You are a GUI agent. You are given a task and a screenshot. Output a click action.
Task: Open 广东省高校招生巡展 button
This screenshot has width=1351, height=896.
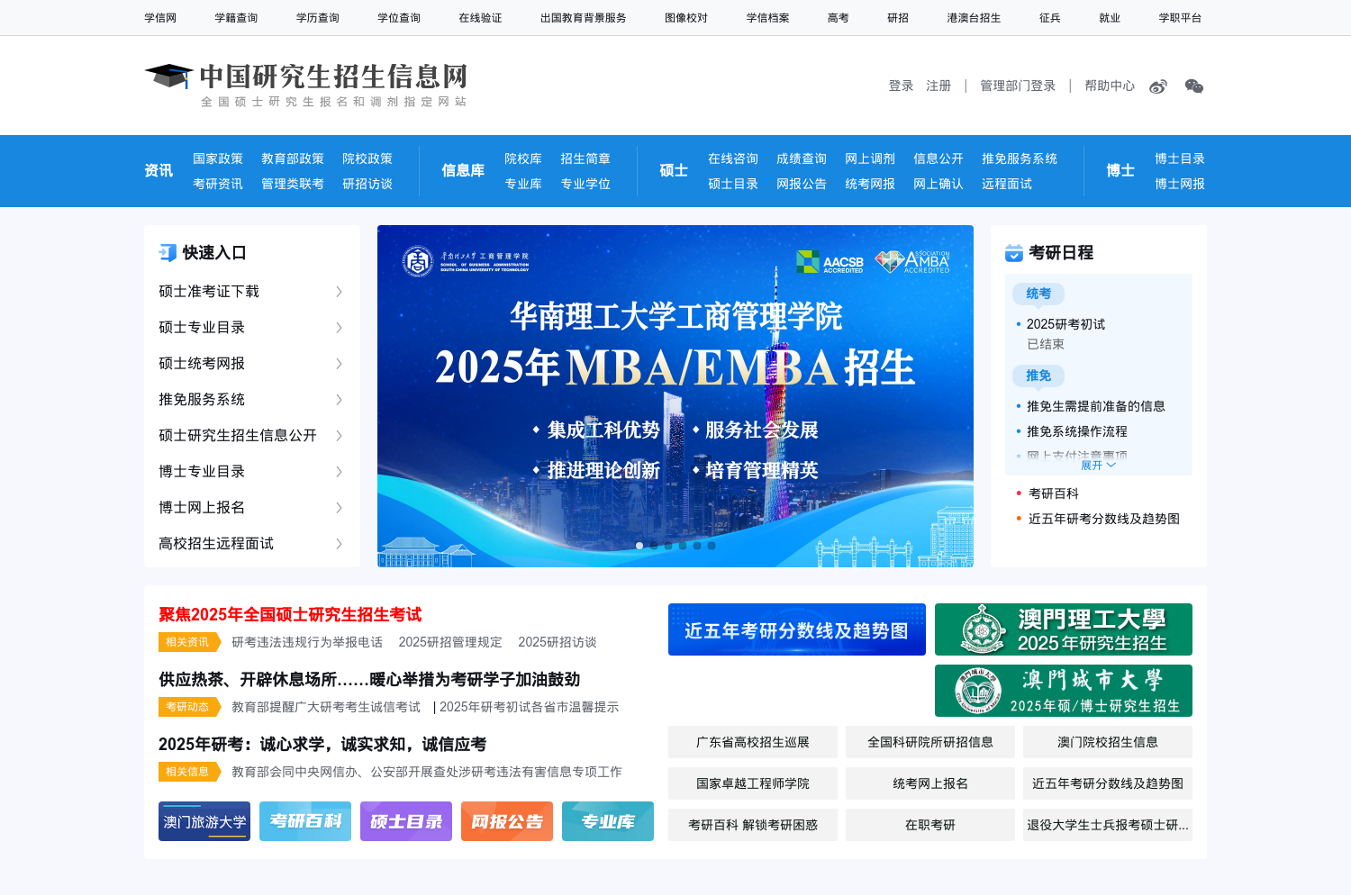click(753, 742)
